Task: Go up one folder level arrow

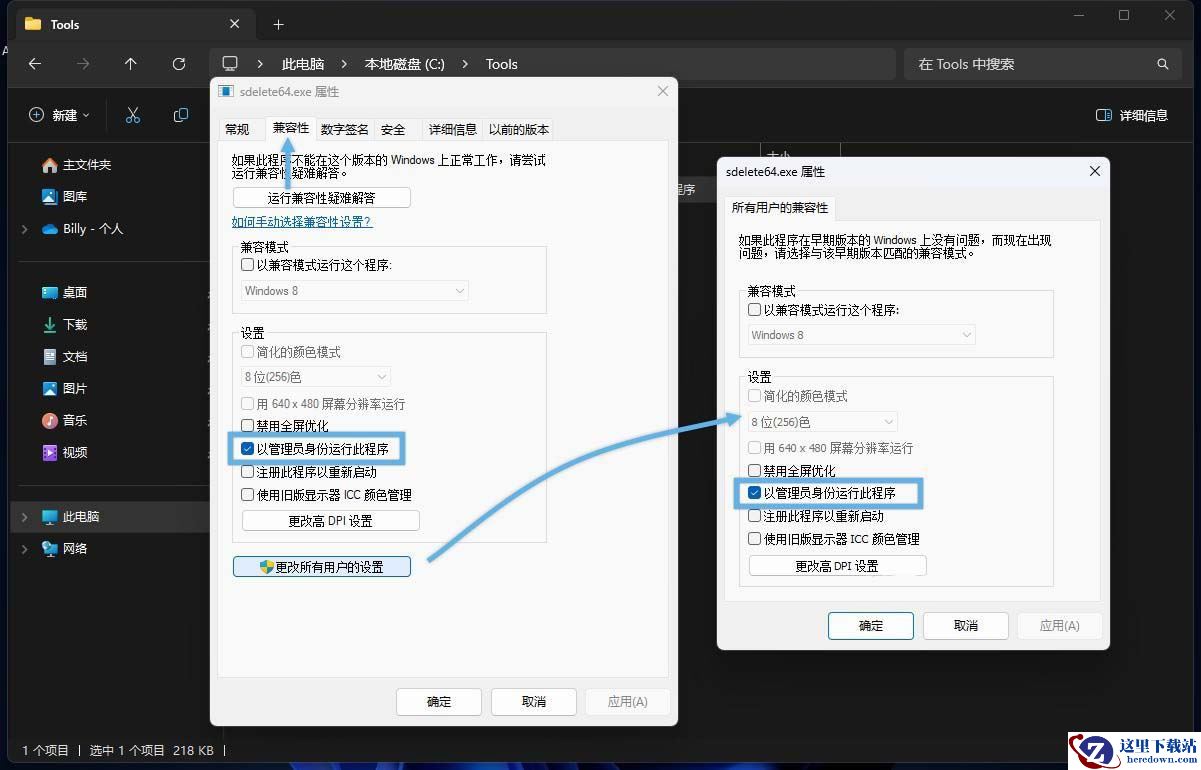Action: [131, 64]
